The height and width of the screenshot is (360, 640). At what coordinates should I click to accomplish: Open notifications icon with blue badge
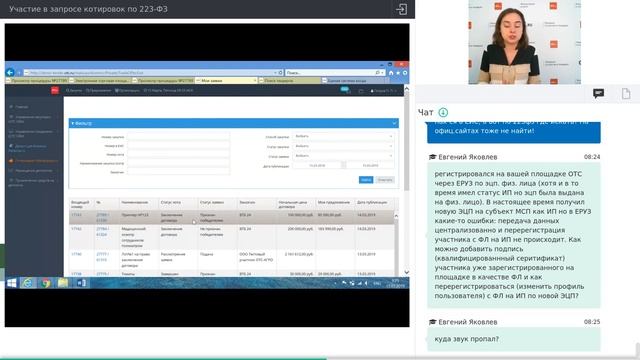click(x=345, y=90)
